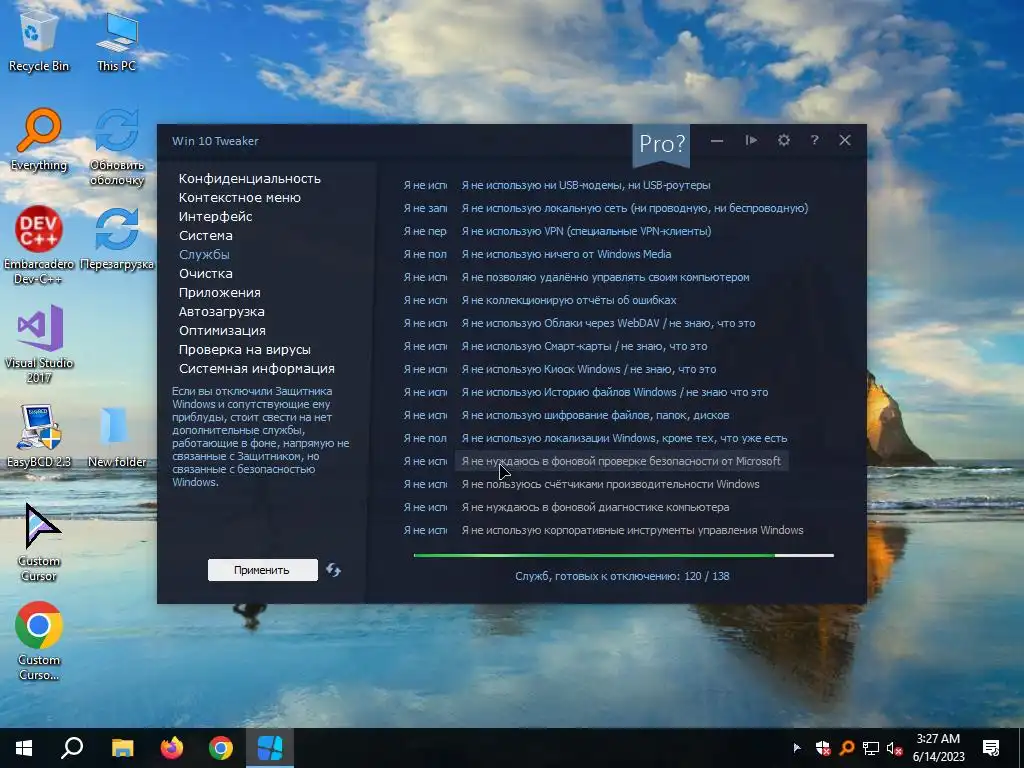The width and height of the screenshot is (1024, 768).
Task: Toggle счётчиками производительности Windows option
Action: click(x=611, y=484)
